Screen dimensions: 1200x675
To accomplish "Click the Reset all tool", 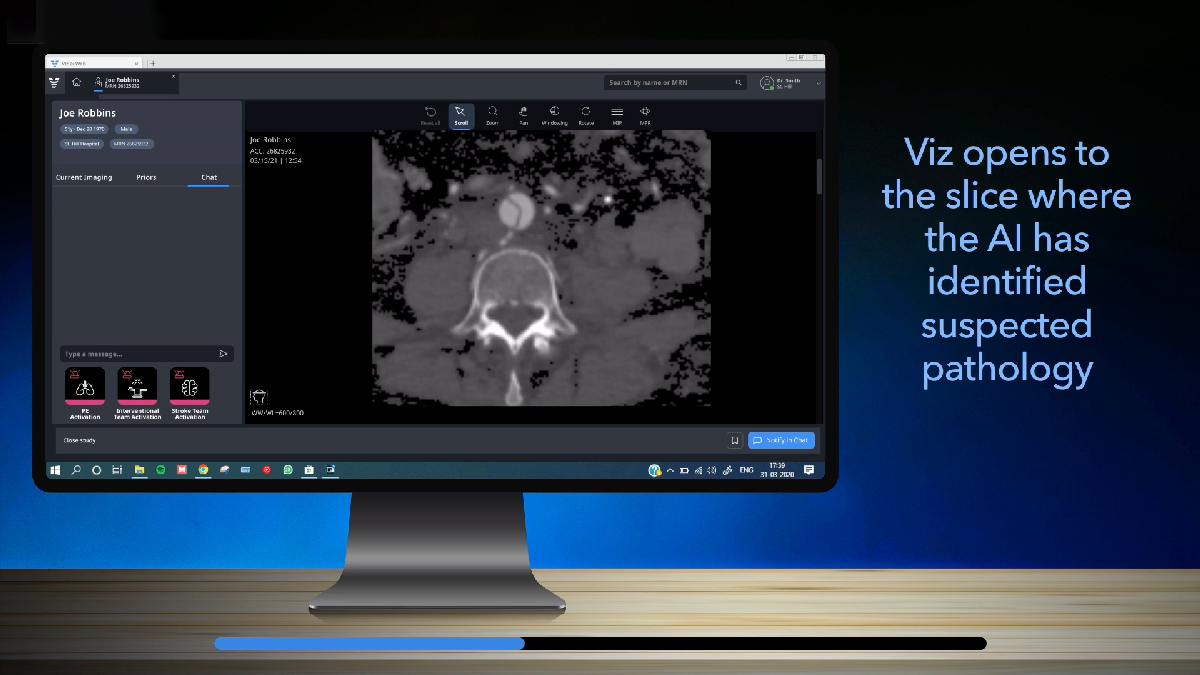I will (430, 116).
